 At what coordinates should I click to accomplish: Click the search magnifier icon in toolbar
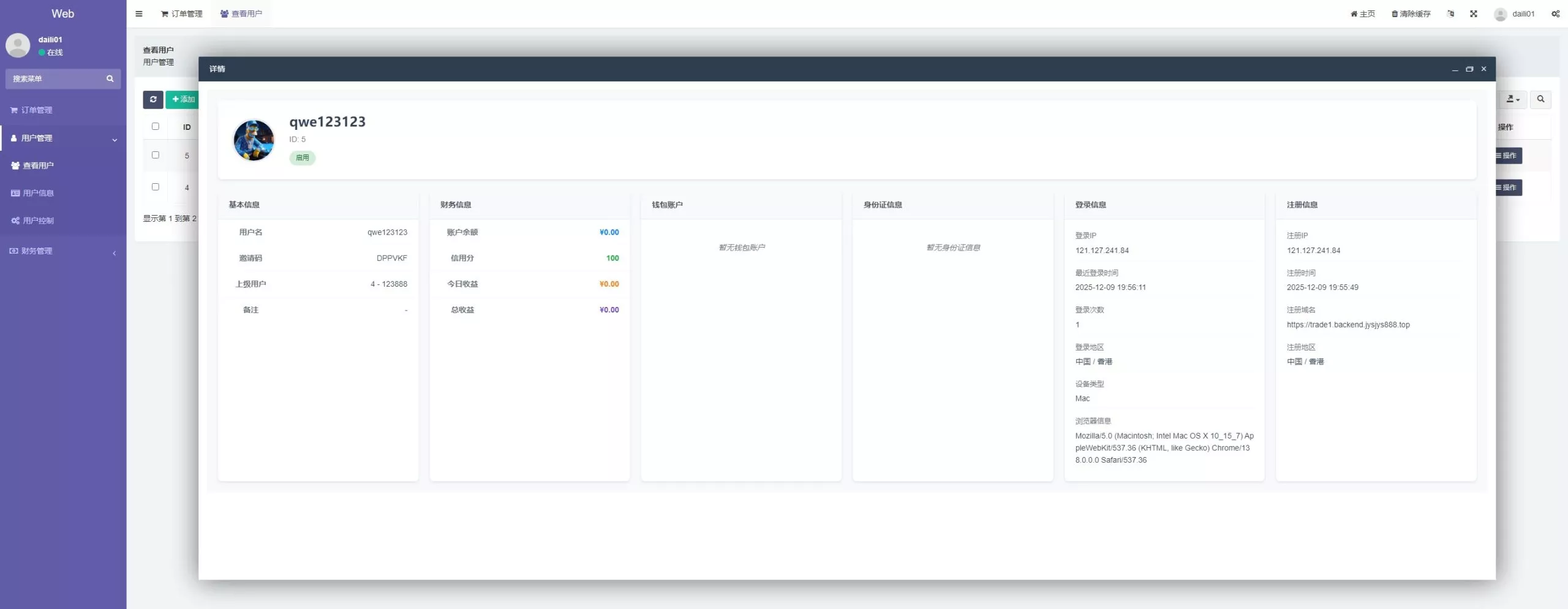[x=1540, y=99]
